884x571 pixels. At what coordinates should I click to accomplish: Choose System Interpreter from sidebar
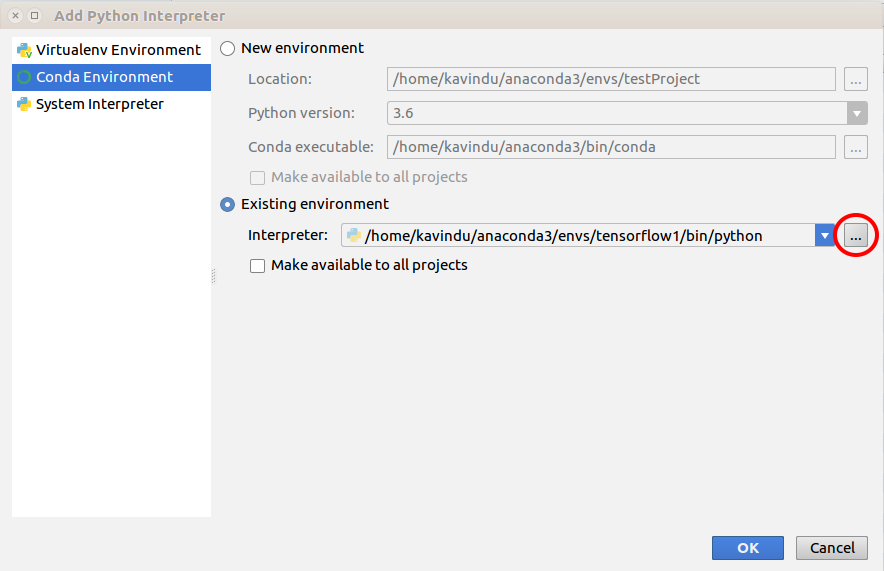99,104
